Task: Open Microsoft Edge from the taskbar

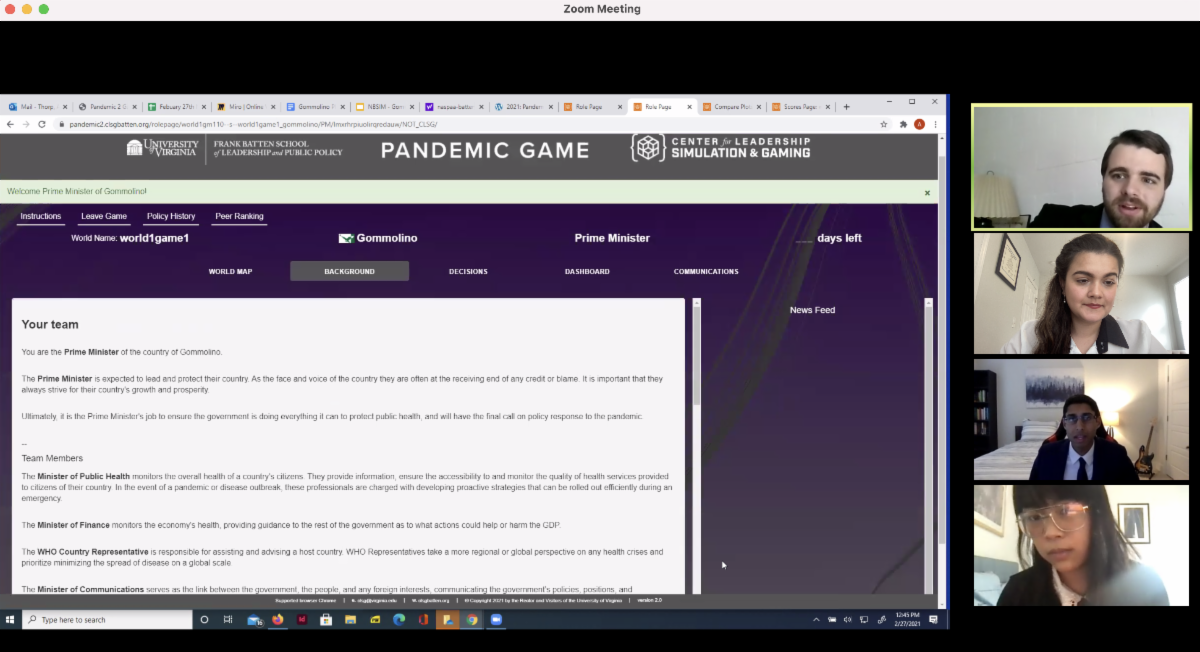Action: click(399, 620)
